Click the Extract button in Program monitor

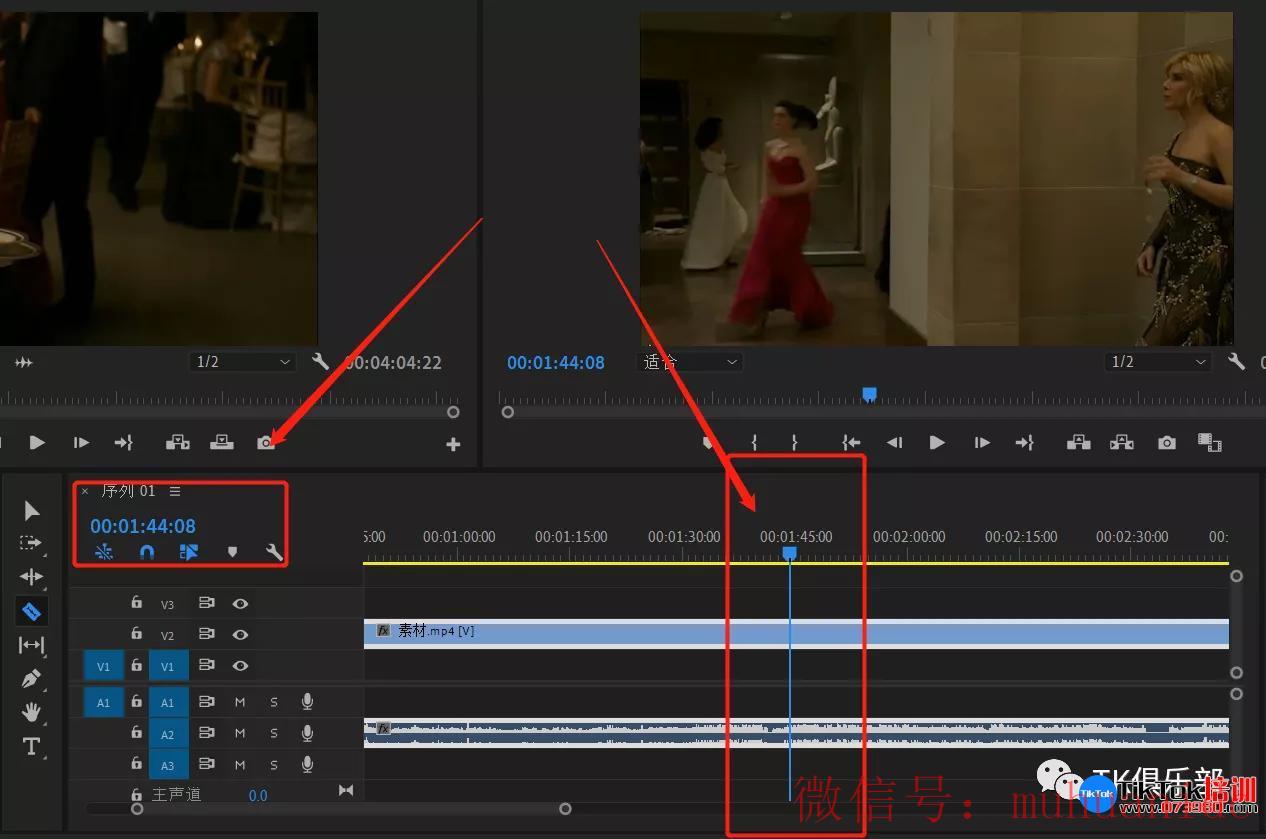click(x=1122, y=442)
